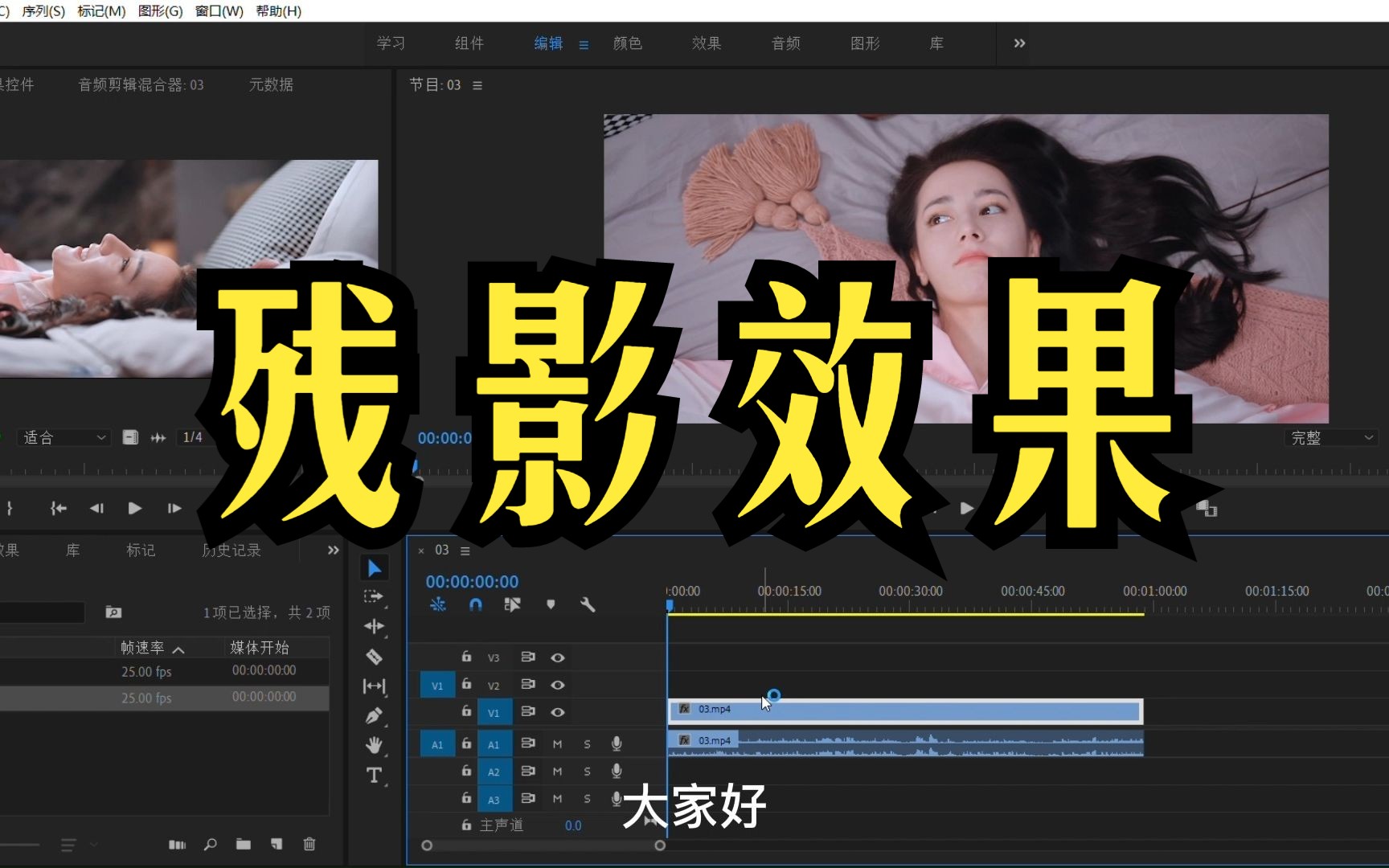
Task: Select the Type tool
Action: point(375,774)
